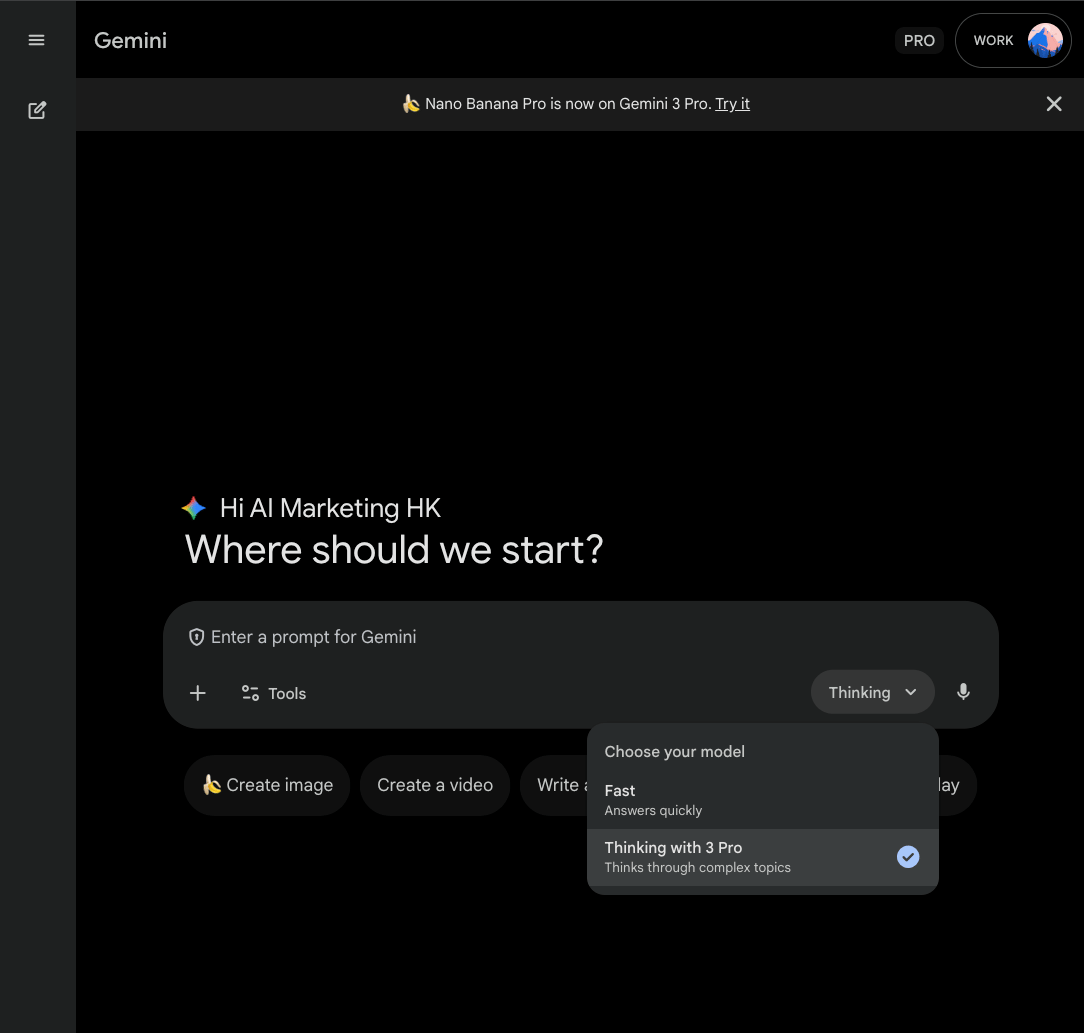Select the Thinking with 3 Pro option

click(763, 857)
